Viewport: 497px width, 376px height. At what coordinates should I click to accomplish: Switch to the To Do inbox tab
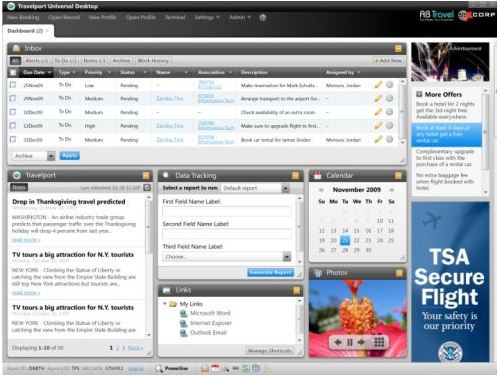pos(65,61)
